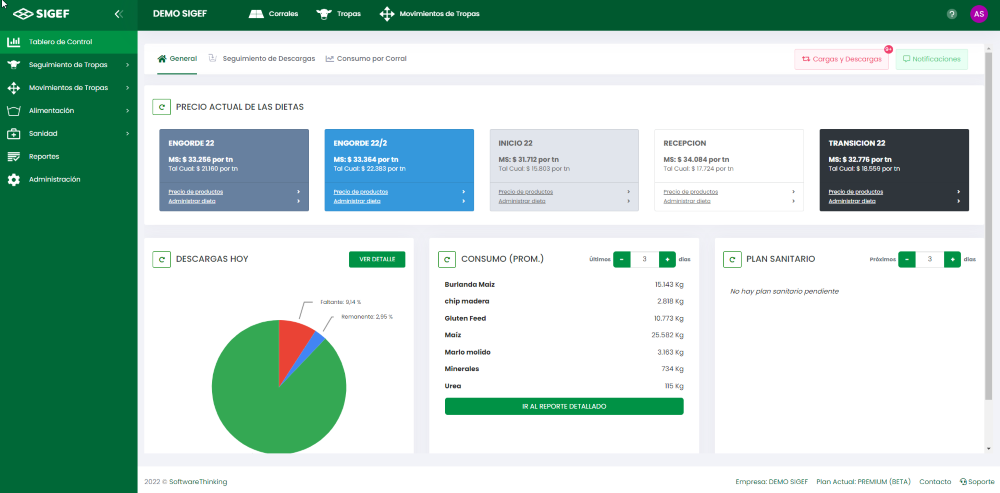Decrease Plan Sanitario days with minus button
This screenshot has width=1000, height=493.
pyautogui.click(x=907, y=259)
